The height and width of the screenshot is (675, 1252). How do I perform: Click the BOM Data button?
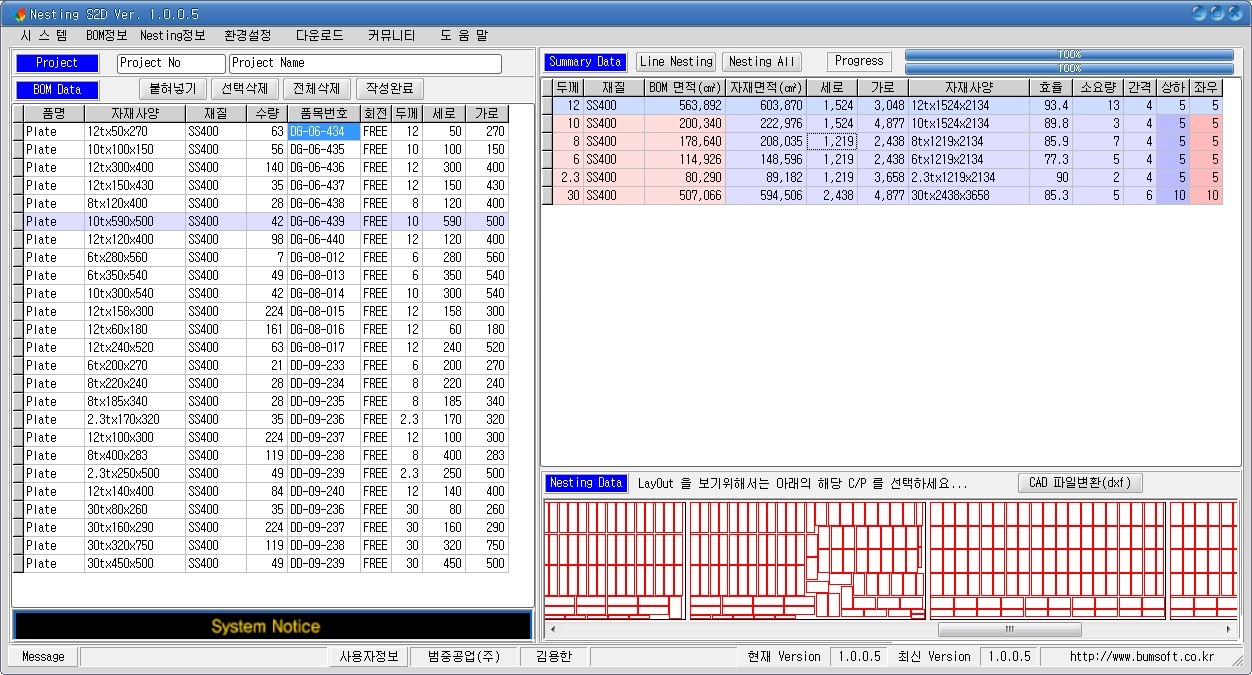tap(57, 90)
